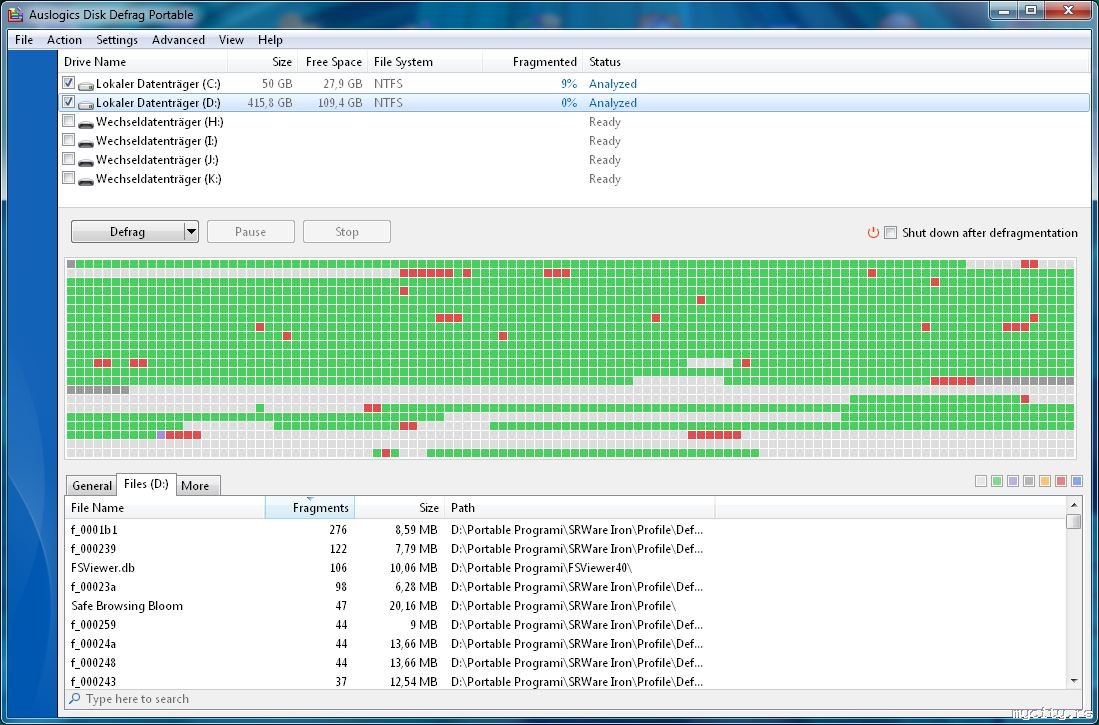Select the f_00024a file row
The height and width of the screenshot is (725, 1099).
(x=565, y=643)
